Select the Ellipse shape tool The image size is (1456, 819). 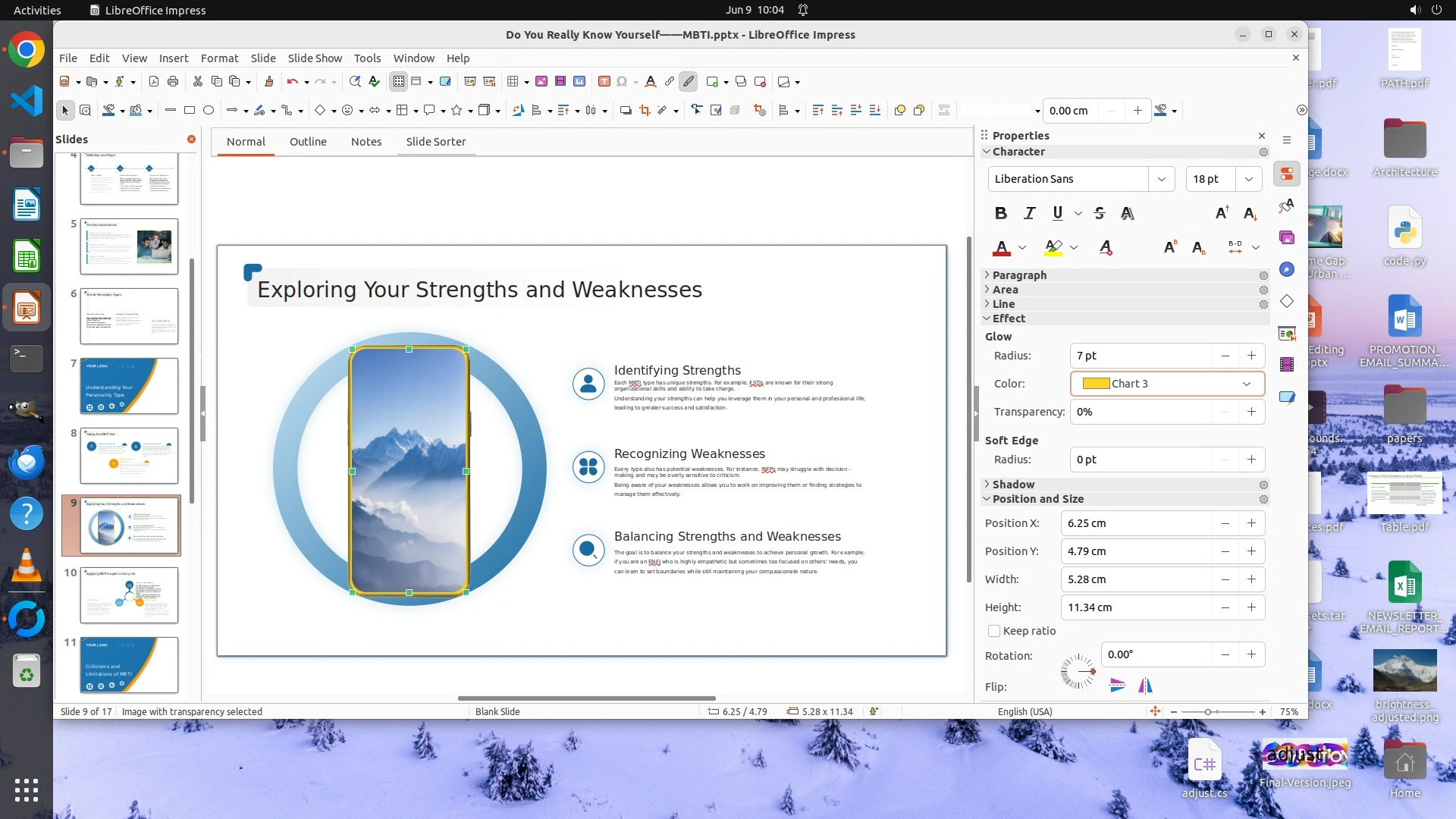coord(209,111)
